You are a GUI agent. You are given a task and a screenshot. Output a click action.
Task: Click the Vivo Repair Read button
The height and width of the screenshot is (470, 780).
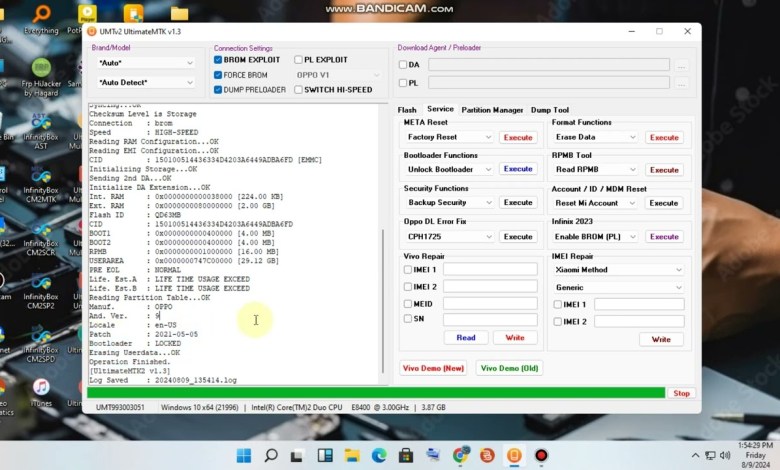coord(466,338)
